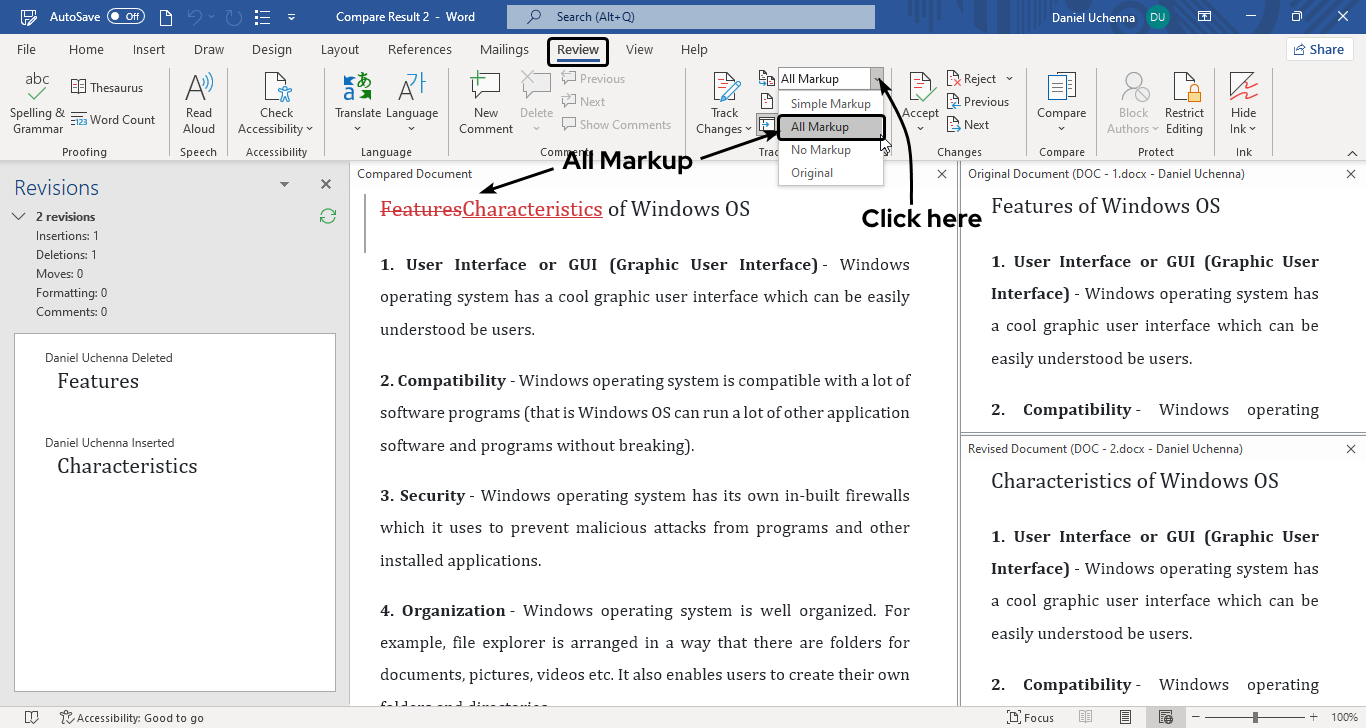Viewport: 1366px width, 728px height.
Task: Adjust the zoom slider in status bar
Action: click(1255, 717)
